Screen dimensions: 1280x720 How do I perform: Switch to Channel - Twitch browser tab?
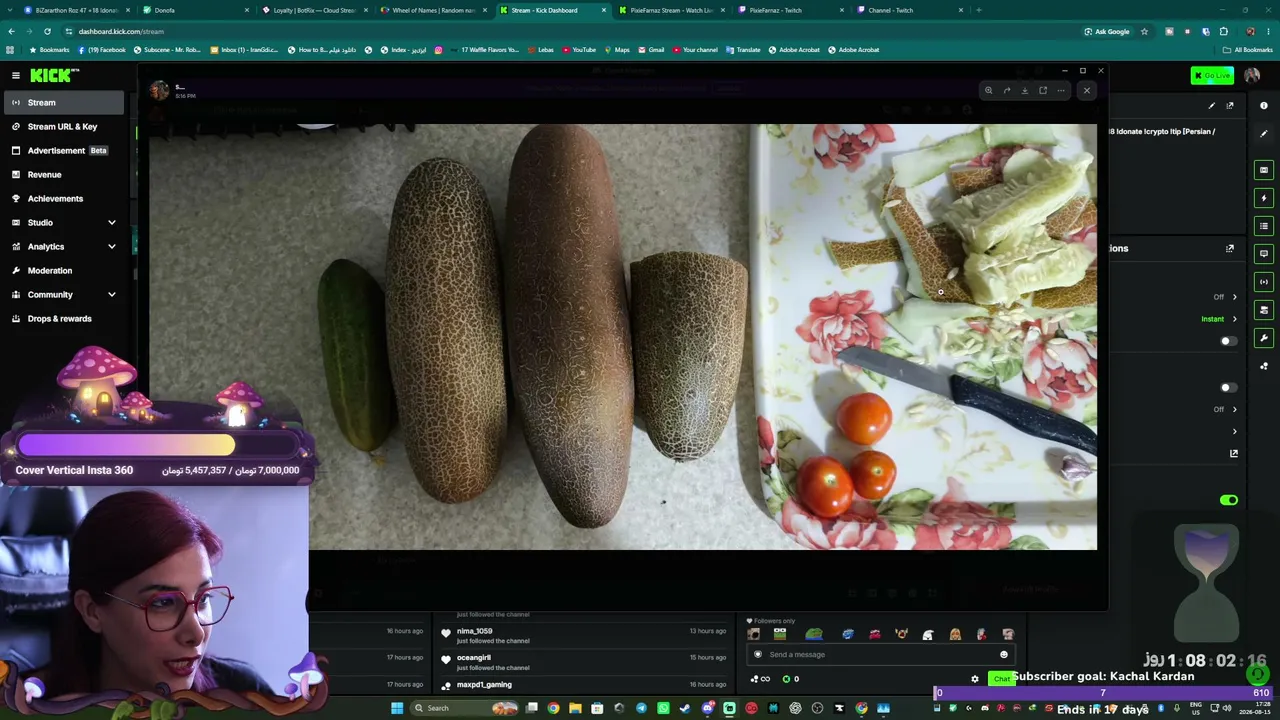coord(910,10)
